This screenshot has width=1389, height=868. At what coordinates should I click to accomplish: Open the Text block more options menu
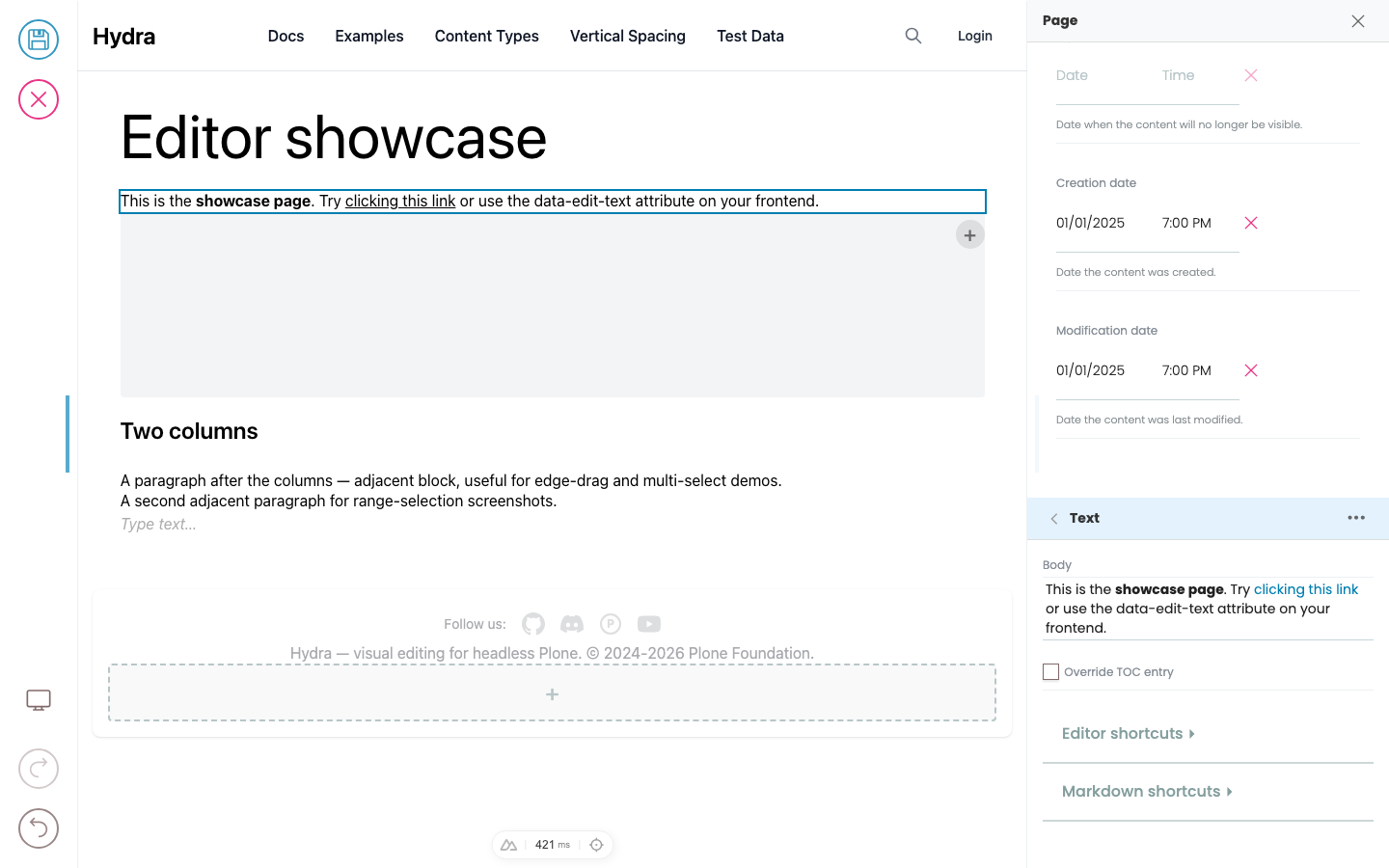1356,518
